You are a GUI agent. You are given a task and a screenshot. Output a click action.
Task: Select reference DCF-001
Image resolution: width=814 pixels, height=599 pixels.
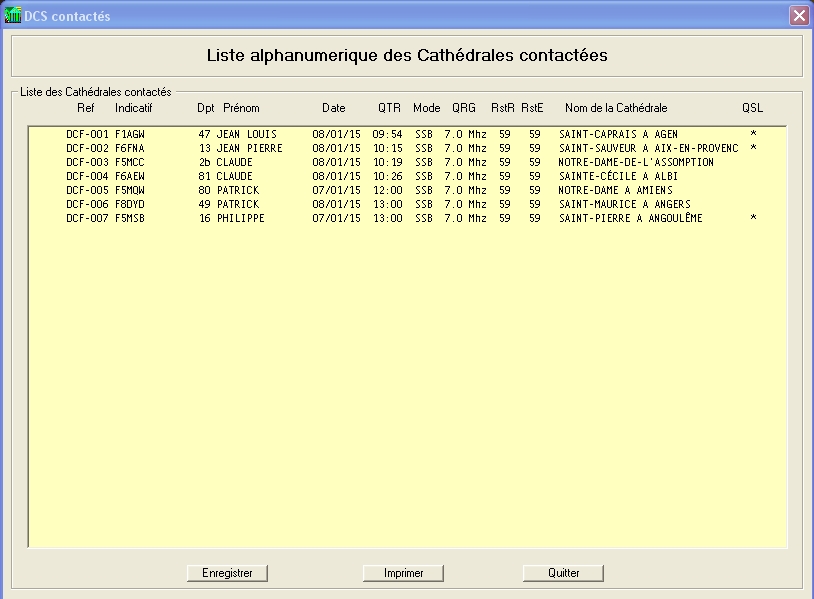[x=87, y=134]
